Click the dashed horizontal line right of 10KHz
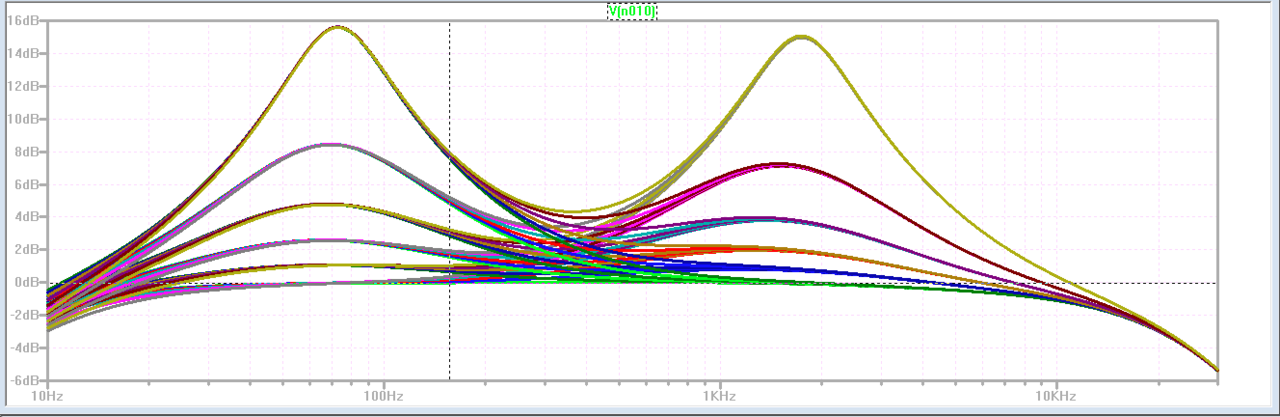 click(1150, 283)
